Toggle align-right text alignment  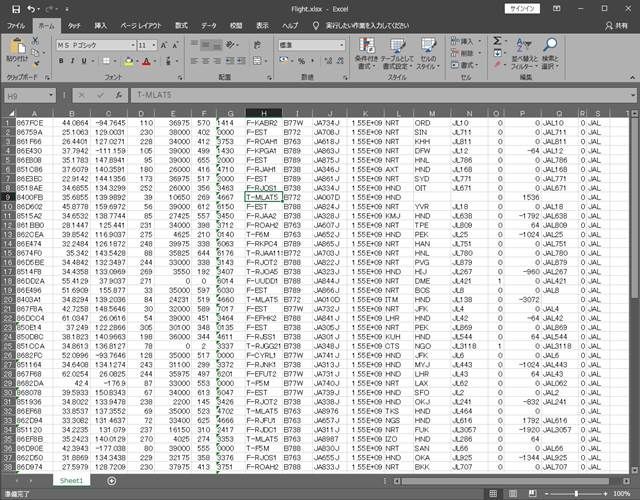point(218,61)
